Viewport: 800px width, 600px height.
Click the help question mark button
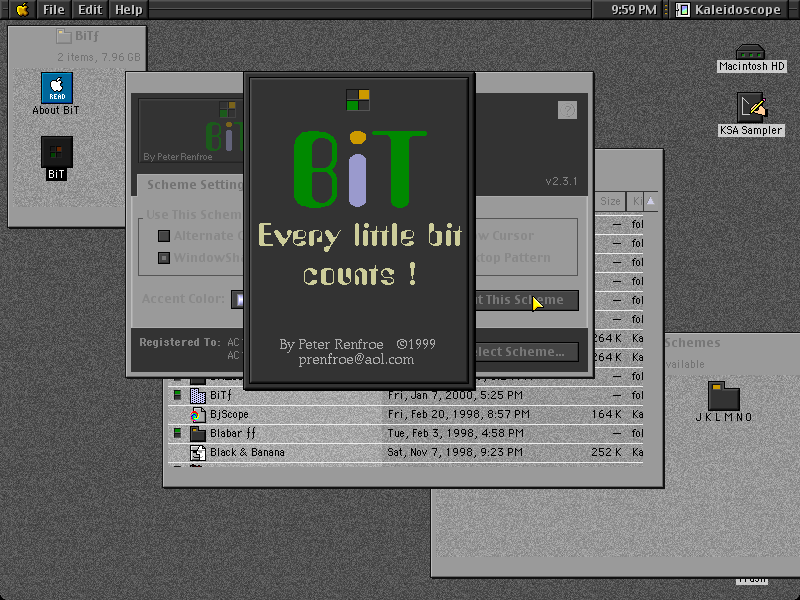(x=567, y=110)
